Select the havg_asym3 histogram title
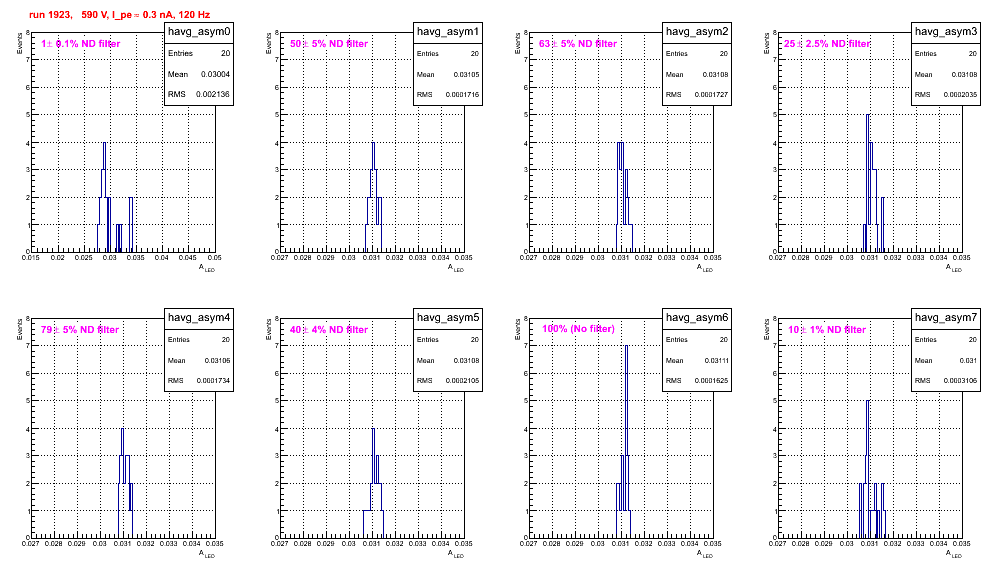The width and height of the screenshot is (996, 572). (x=946, y=32)
